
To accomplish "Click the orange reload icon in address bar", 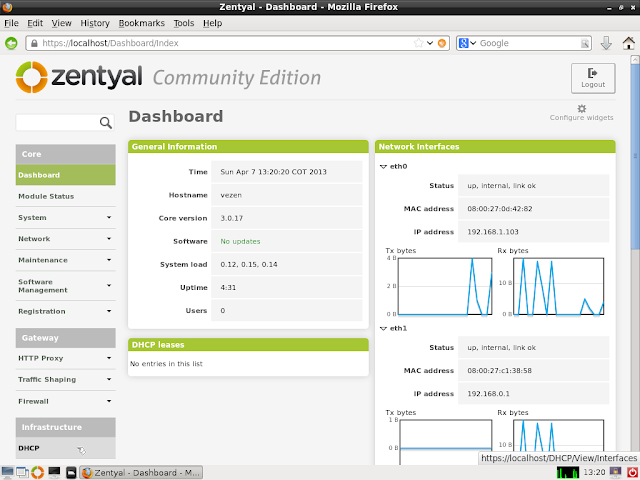I will pos(442,43).
